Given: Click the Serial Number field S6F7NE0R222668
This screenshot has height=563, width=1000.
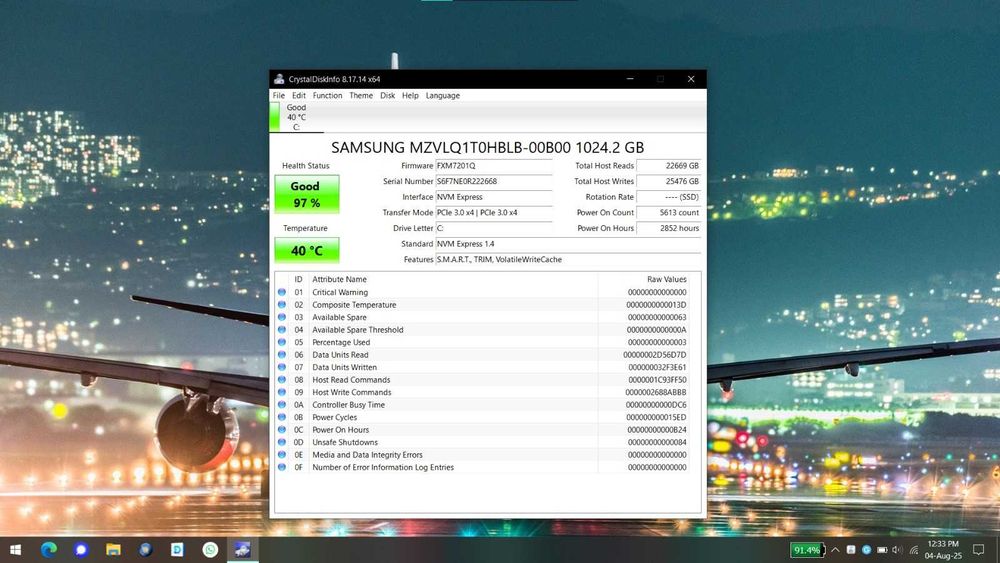Looking at the screenshot, I should (494, 181).
